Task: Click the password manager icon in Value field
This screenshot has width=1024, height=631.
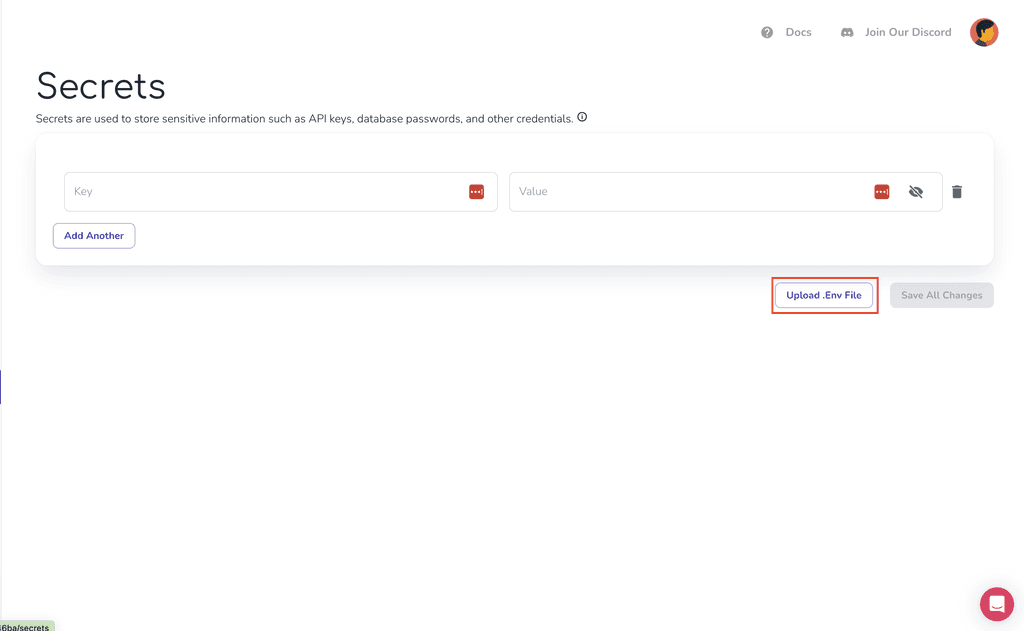Action: pos(881,191)
